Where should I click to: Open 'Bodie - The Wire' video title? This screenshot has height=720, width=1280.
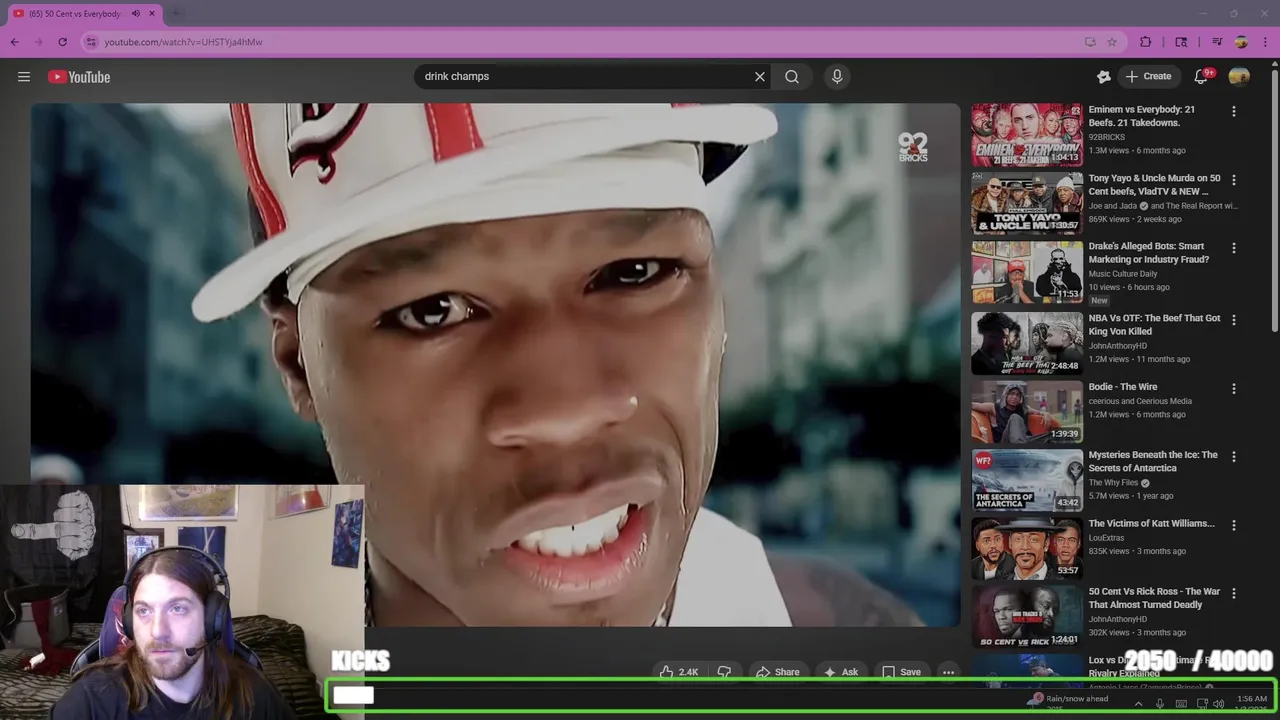[x=1122, y=387]
